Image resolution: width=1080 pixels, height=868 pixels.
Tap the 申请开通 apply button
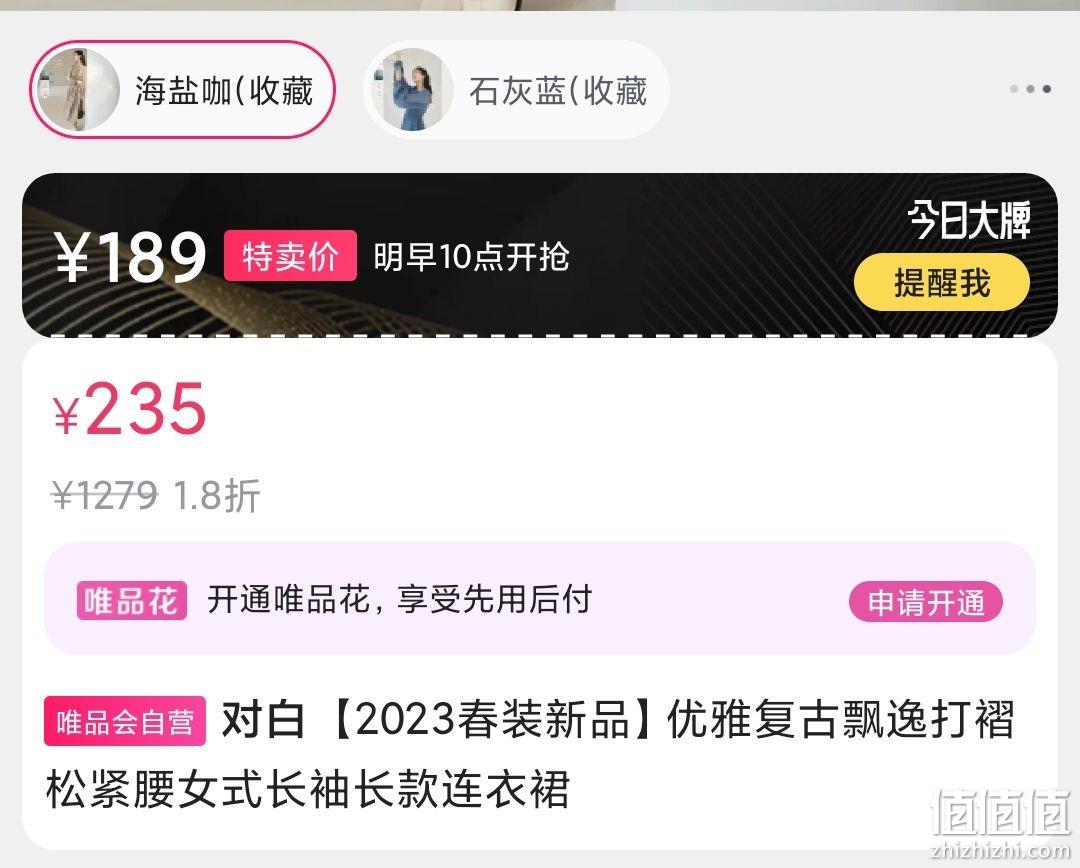point(926,602)
